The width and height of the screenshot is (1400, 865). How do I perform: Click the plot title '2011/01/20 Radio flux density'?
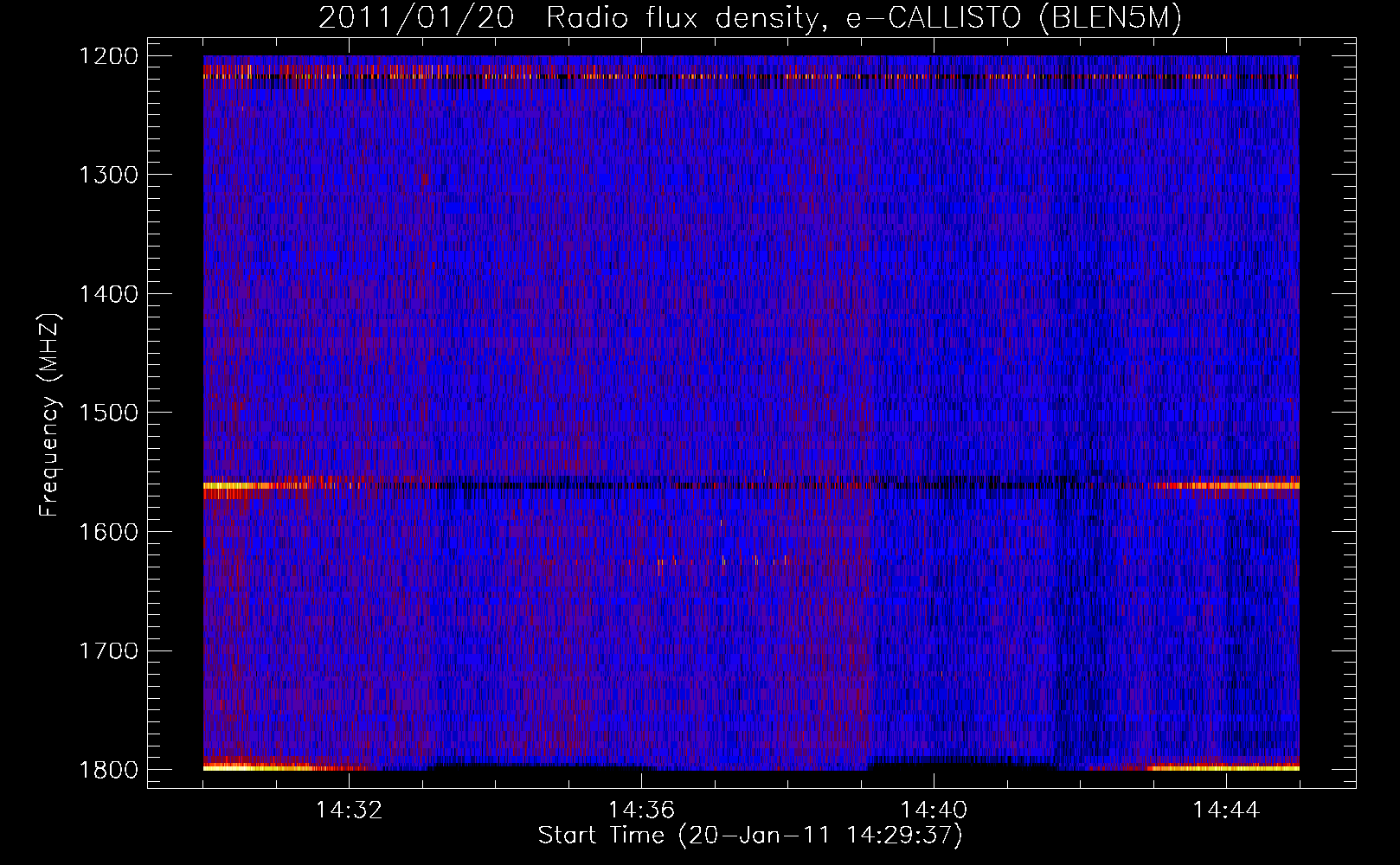pos(750,18)
